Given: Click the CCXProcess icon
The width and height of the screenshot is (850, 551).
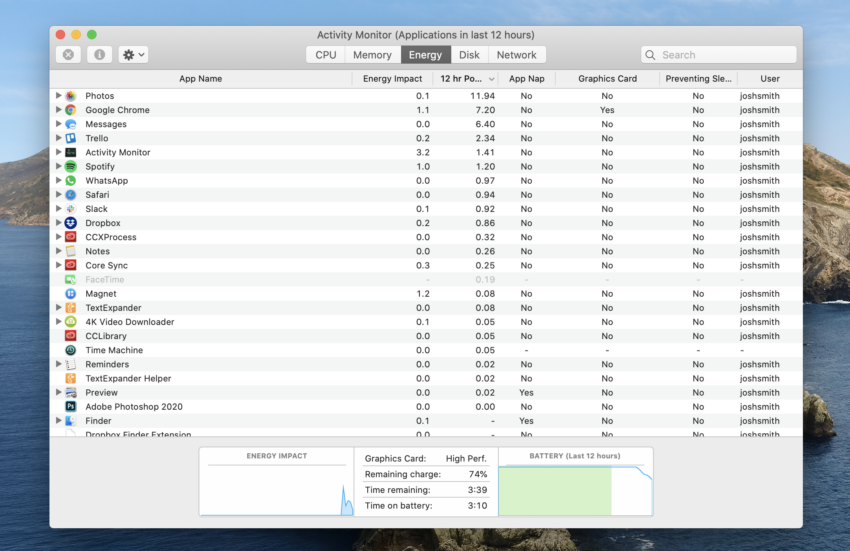Looking at the screenshot, I should 70,237.
